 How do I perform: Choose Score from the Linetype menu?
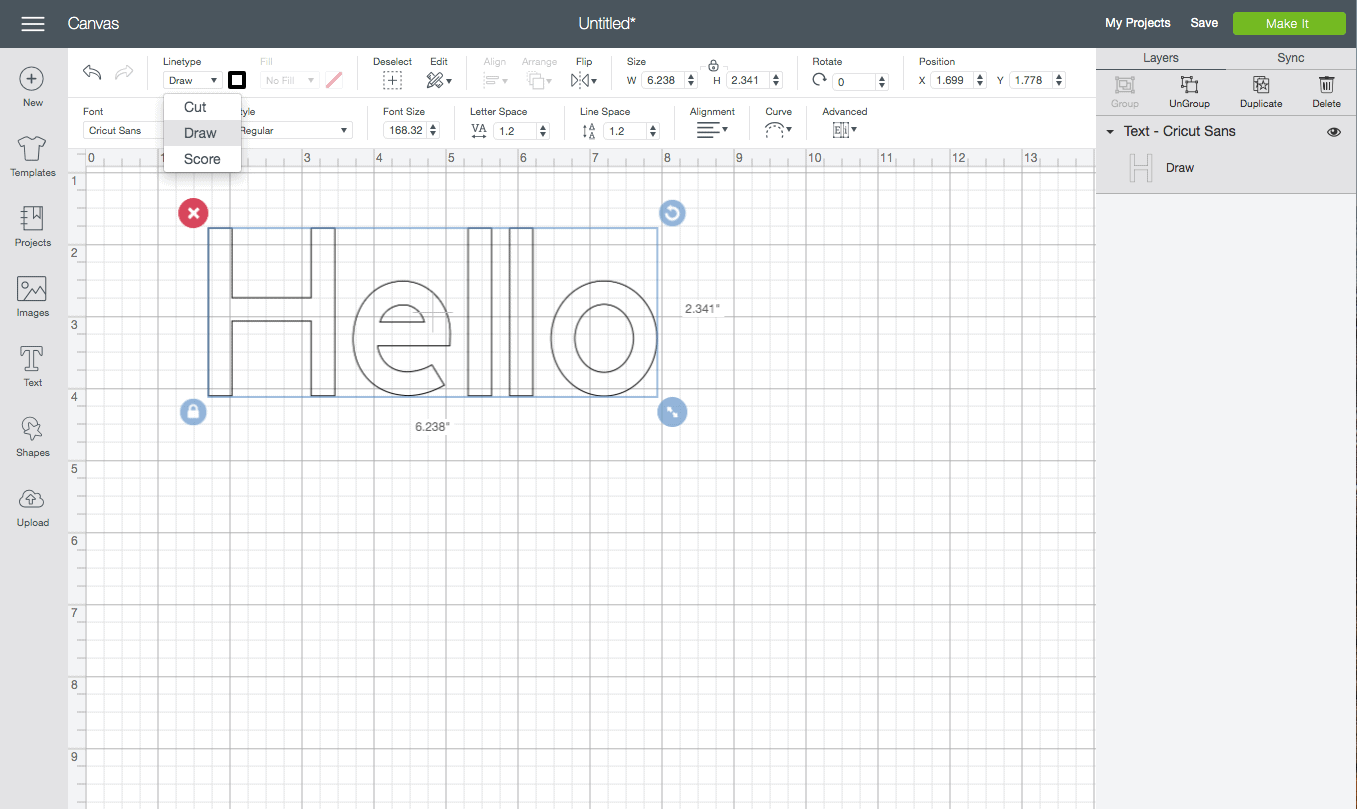202,159
